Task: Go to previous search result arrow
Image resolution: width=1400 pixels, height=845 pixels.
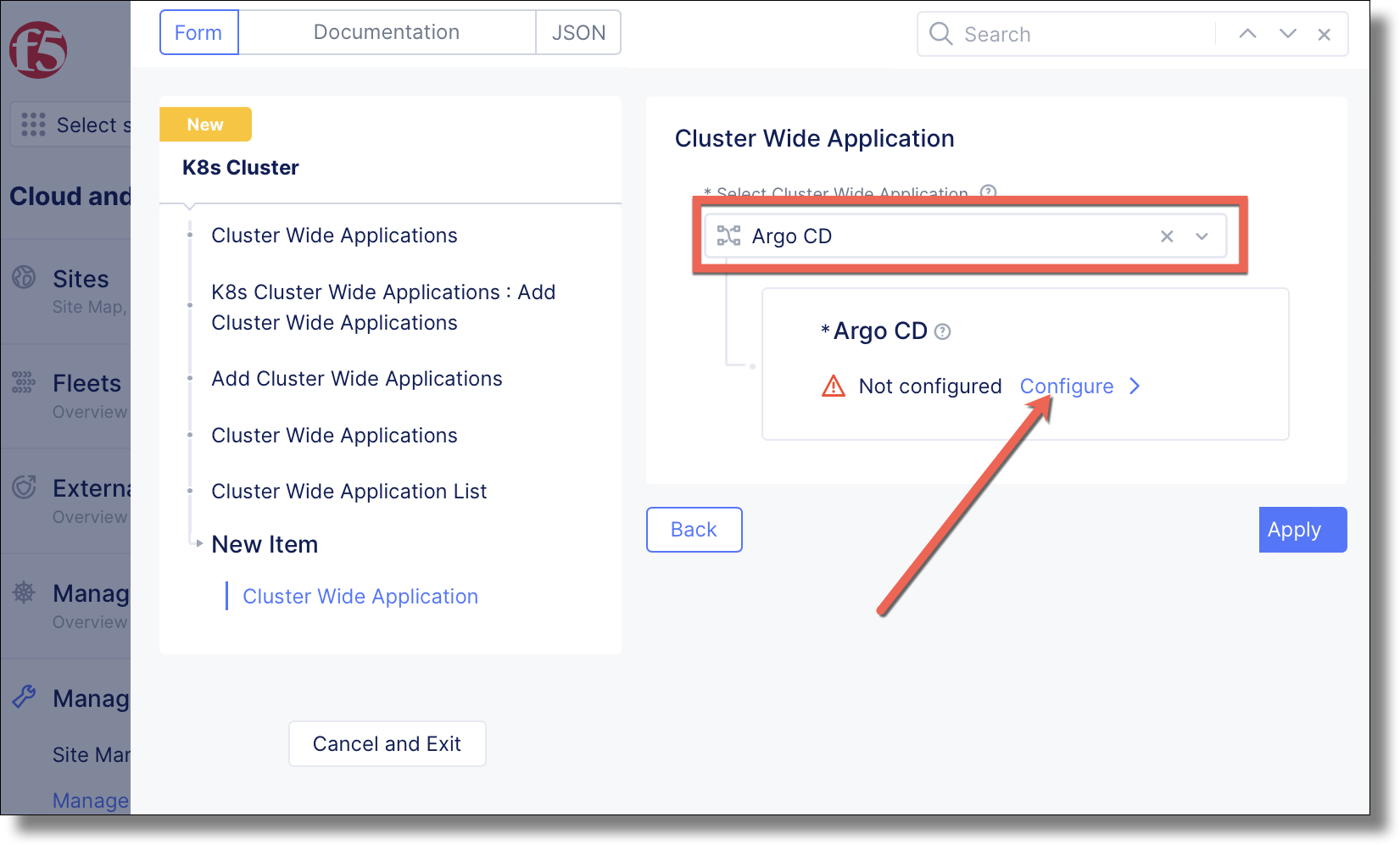Action: (1247, 34)
